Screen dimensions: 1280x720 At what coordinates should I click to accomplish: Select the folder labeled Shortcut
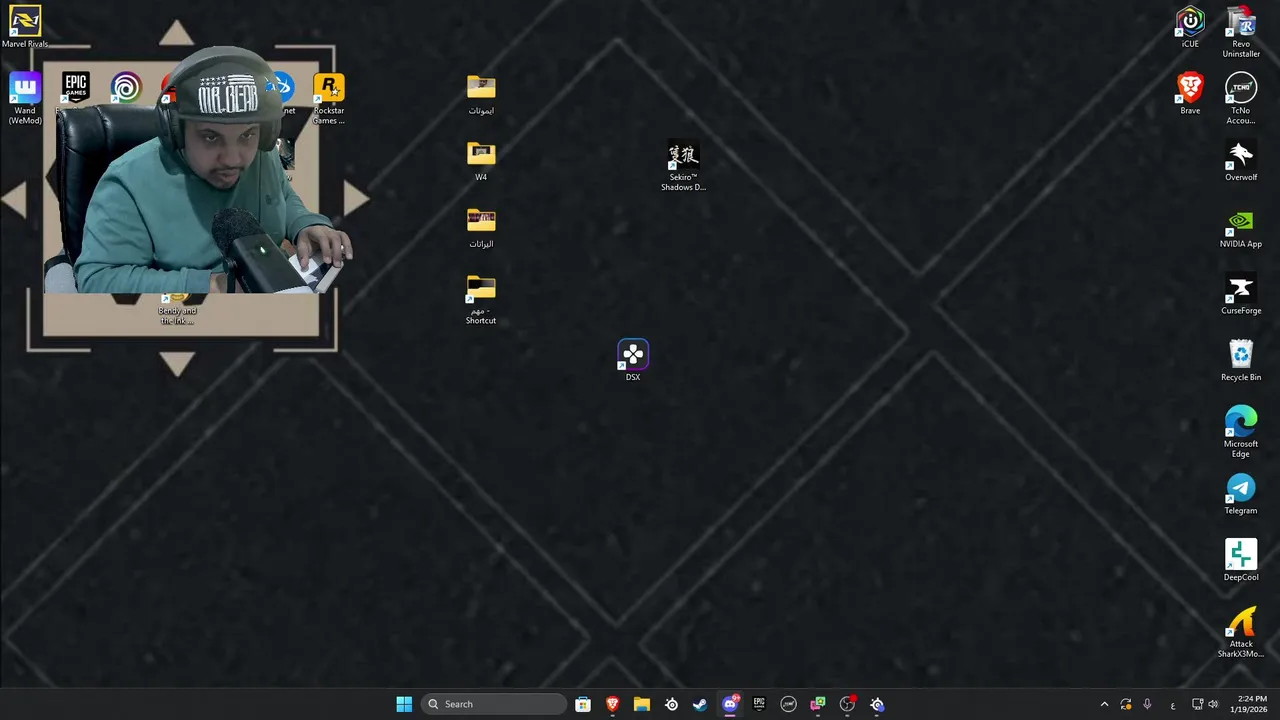point(481,300)
